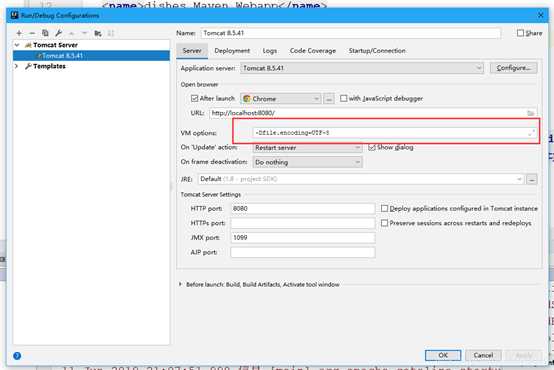Open the Chrome browser dropdown

(281, 99)
